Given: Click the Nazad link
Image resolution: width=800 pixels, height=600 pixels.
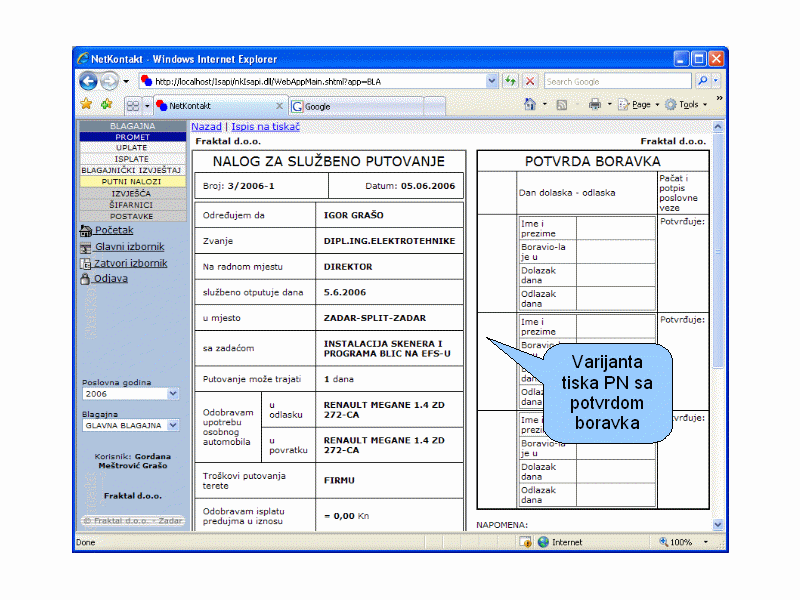Looking at the screenshot, I should 206,127.
